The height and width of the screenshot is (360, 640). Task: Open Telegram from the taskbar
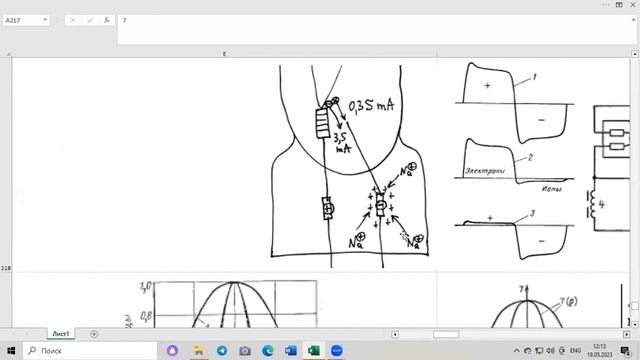pos(222,351)
